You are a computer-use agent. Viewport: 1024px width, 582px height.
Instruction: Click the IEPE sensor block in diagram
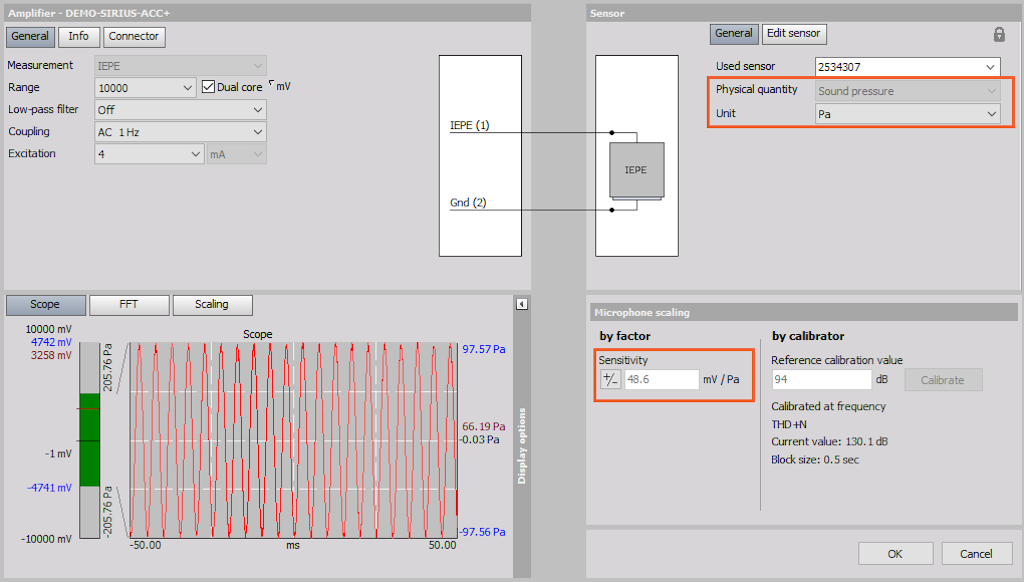tap(636, 170)
